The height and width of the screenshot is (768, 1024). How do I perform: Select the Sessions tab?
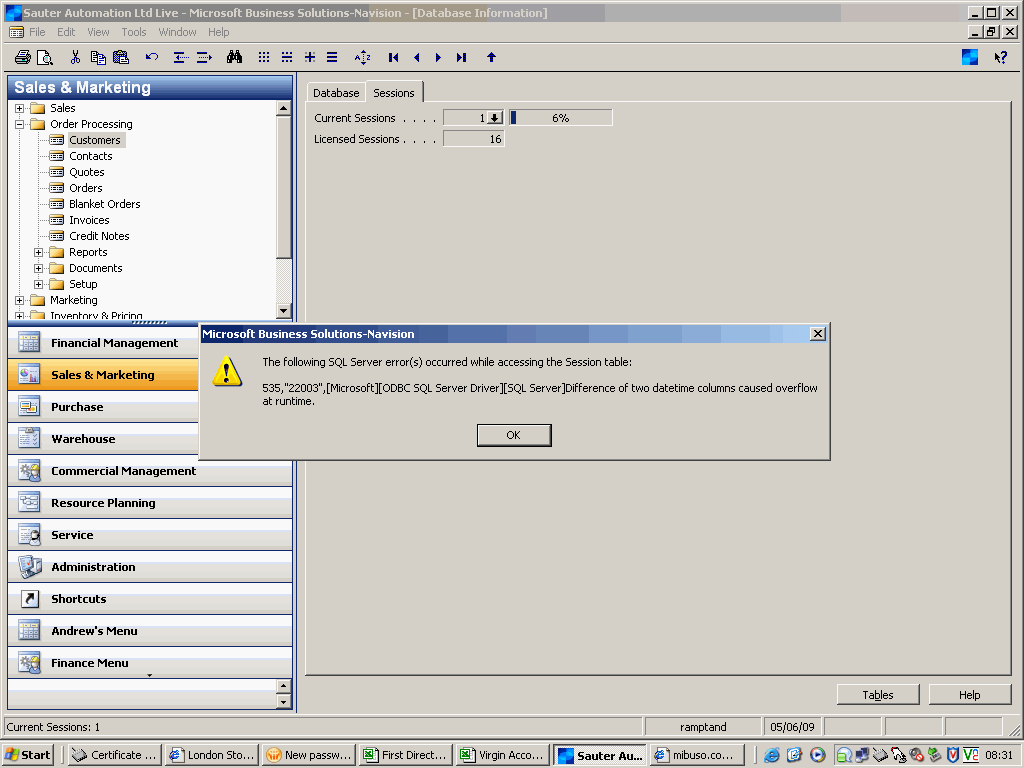[x=394, y=92]
